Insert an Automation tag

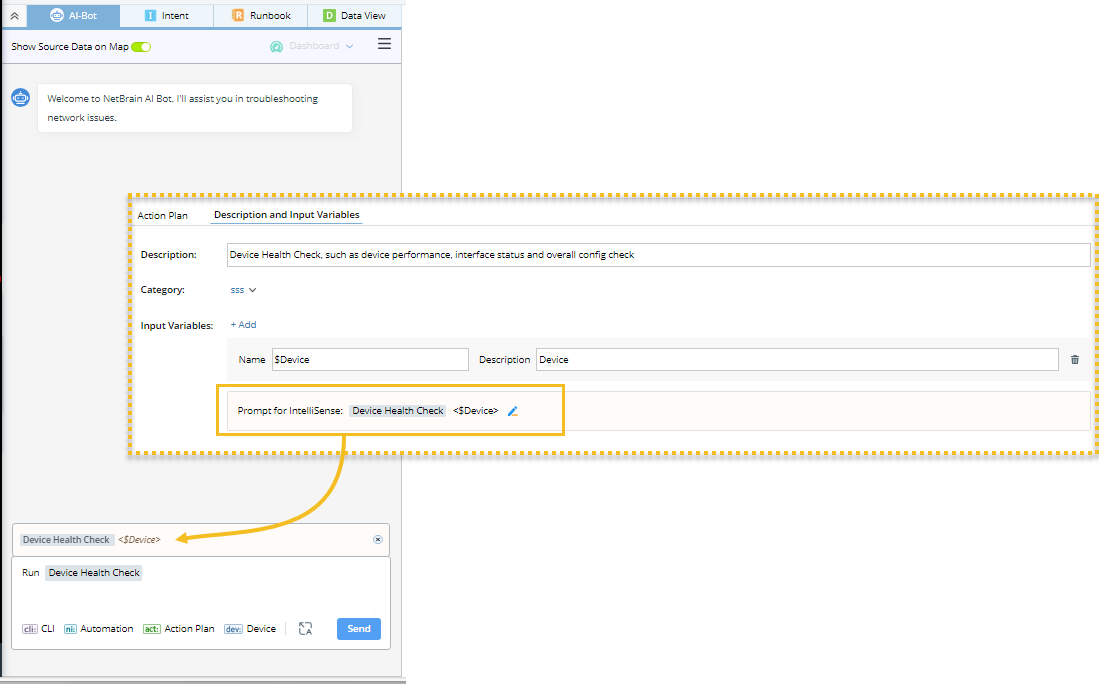pos(98,629)
